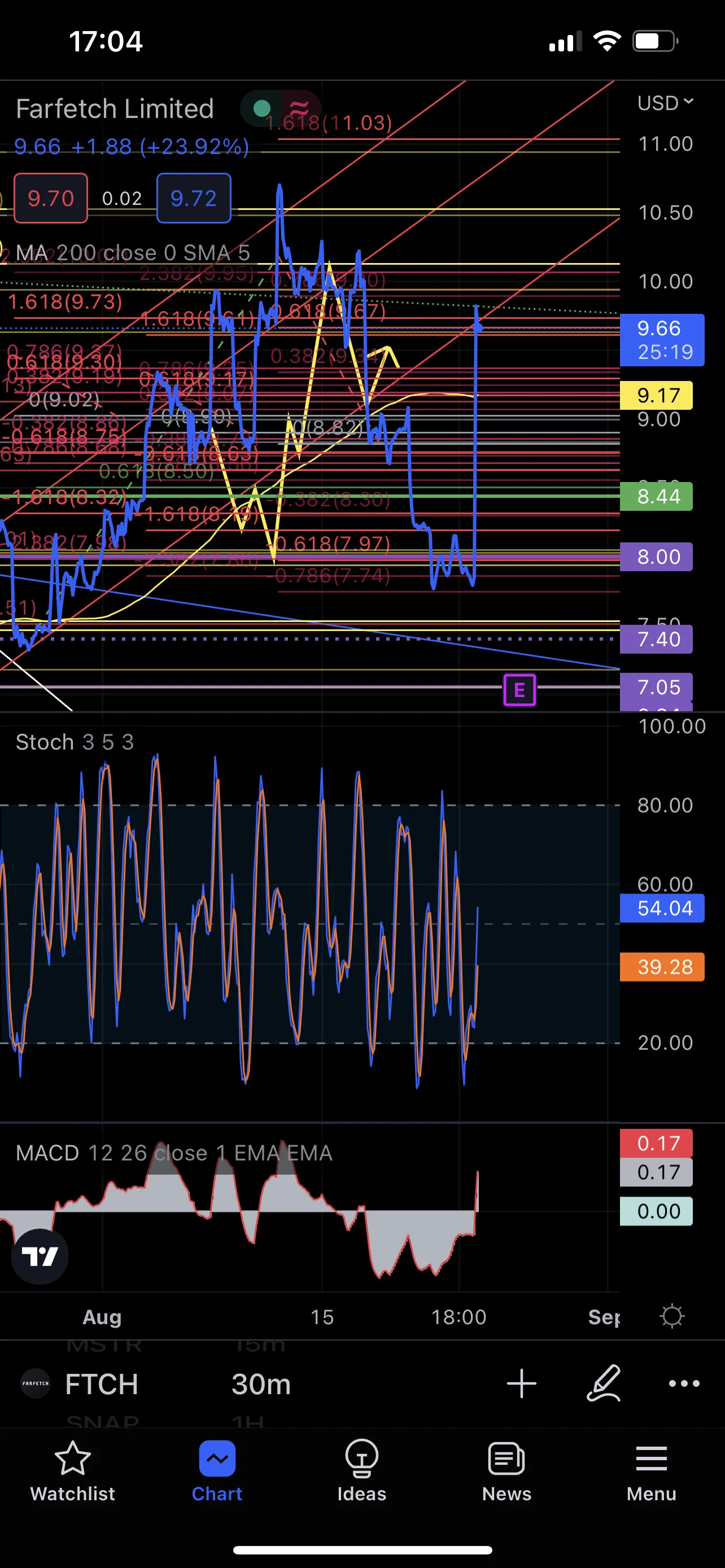Tap the purple E earnings marker
Viewport: 725px width, 1568px height.
pos(519,690)
